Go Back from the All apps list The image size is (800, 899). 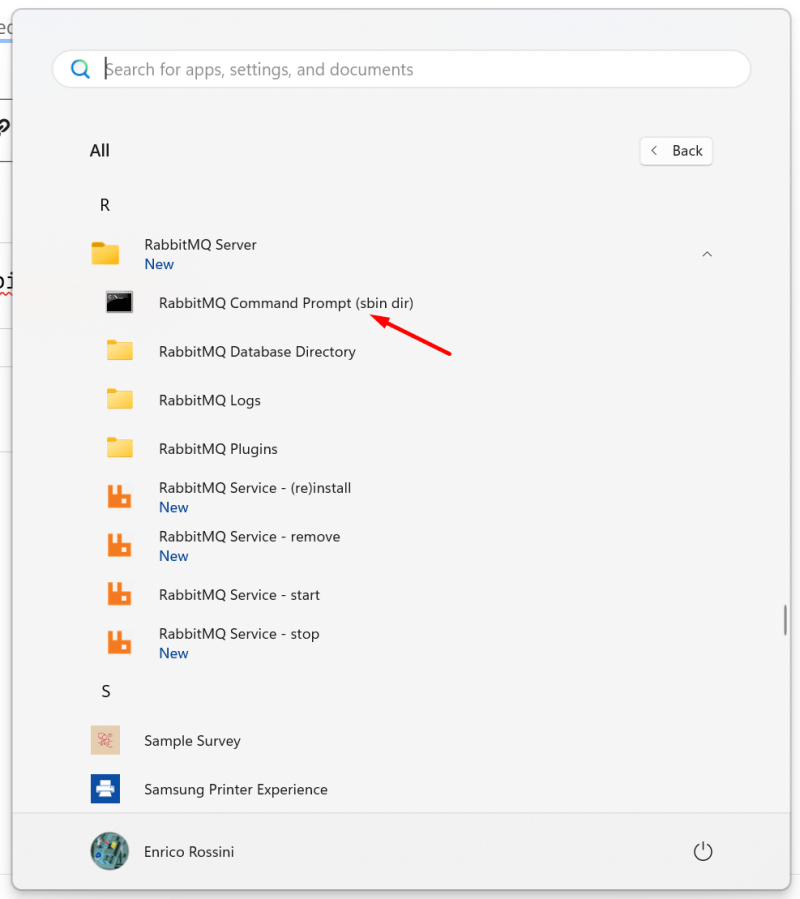tap(676, 151)
